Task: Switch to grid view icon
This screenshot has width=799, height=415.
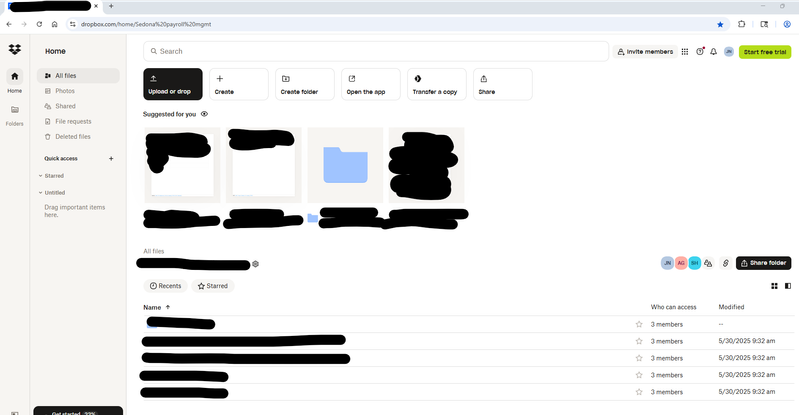Action: tap(775, 286)
